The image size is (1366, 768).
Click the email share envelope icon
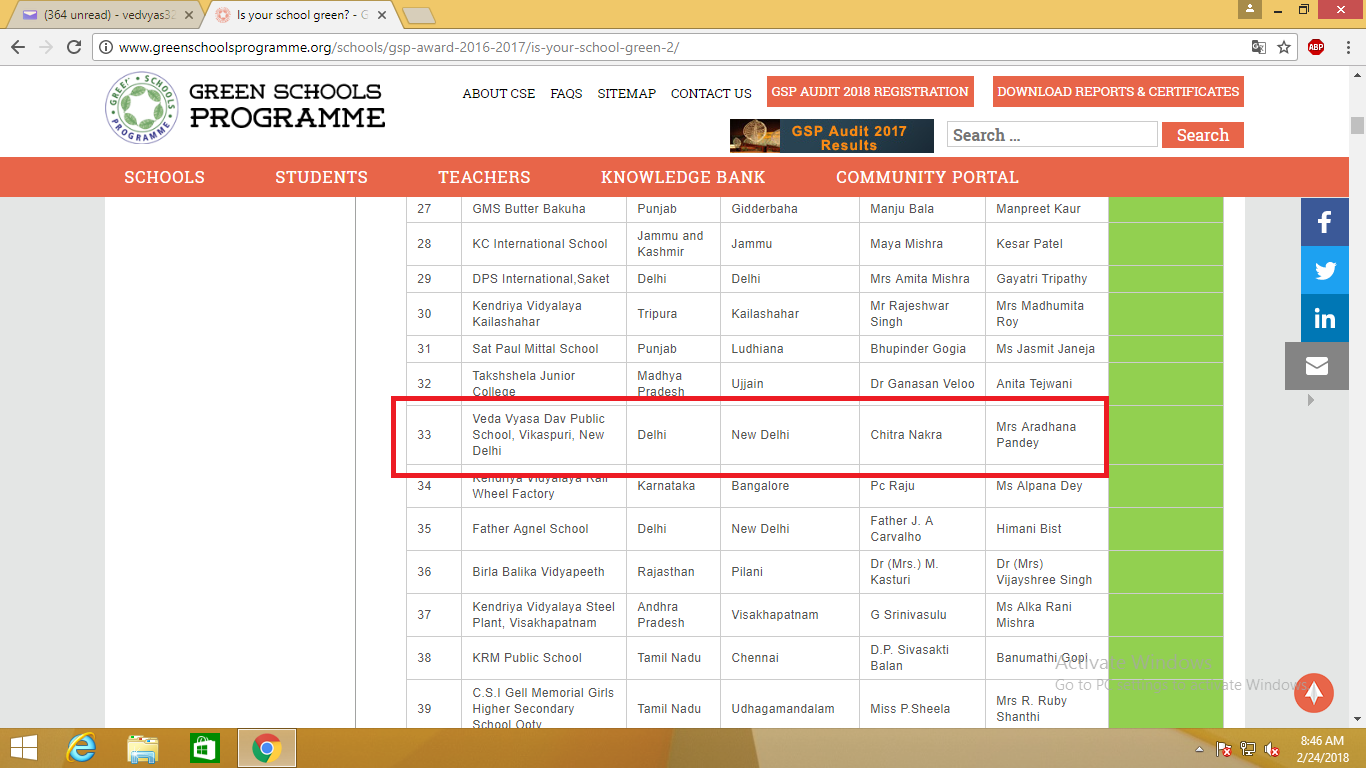click(x=1316, y=366)
